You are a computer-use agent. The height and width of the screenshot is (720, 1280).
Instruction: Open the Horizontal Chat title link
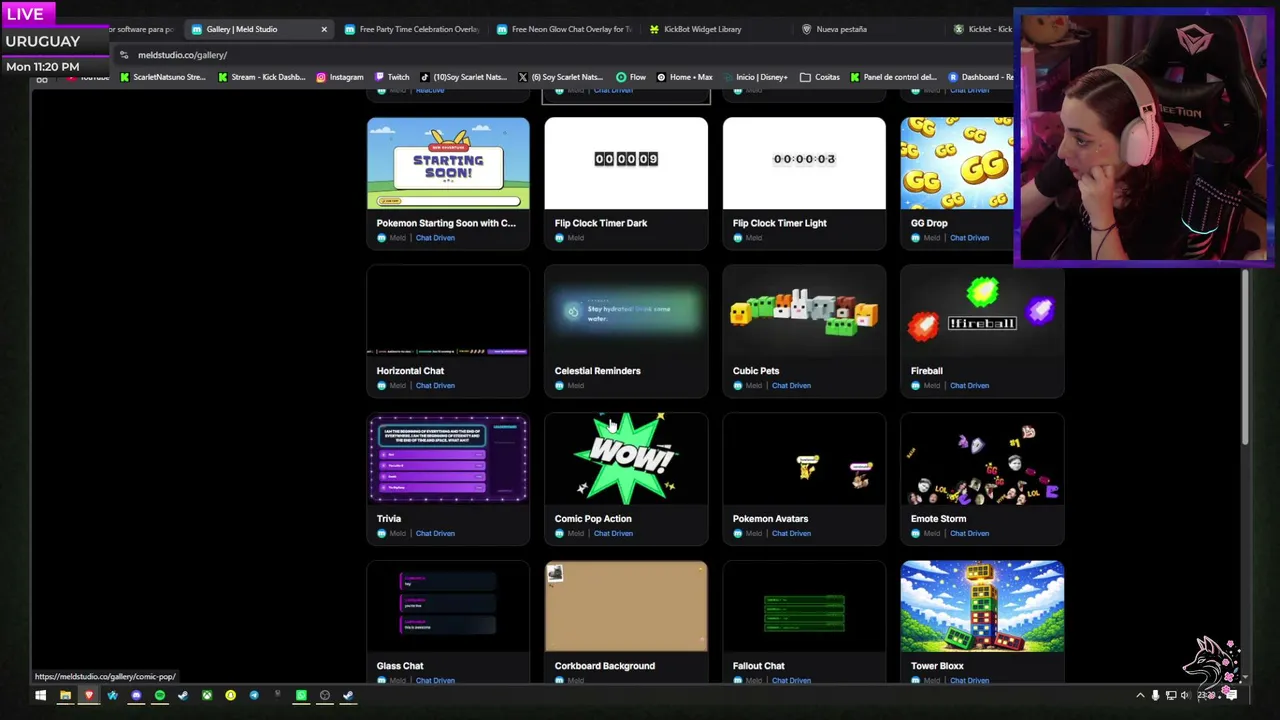tap(410, 371)
